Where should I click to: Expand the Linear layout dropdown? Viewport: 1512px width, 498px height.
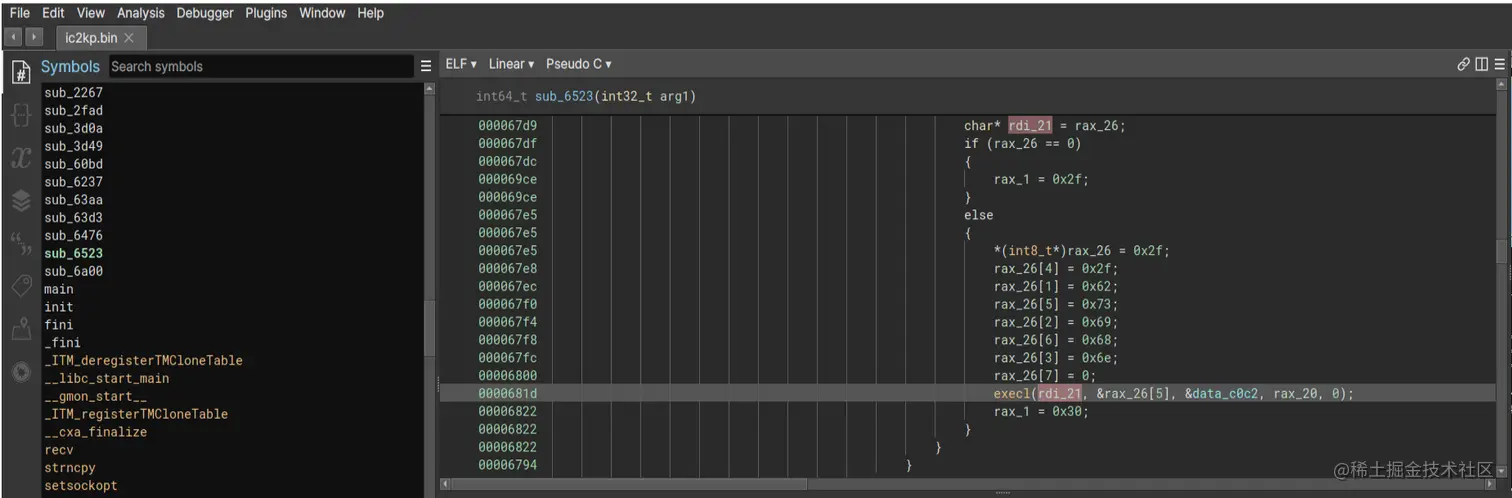511,64
